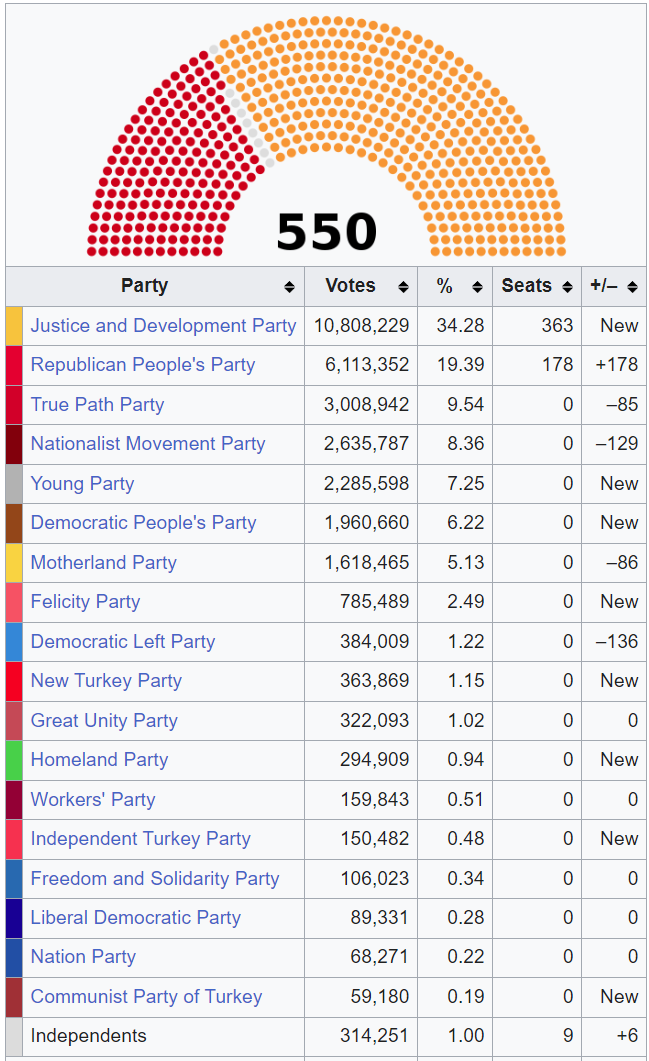649x1061 pixels.
Task: Click the green Homeland Party color swatch
Action: (x=14, y=760)
